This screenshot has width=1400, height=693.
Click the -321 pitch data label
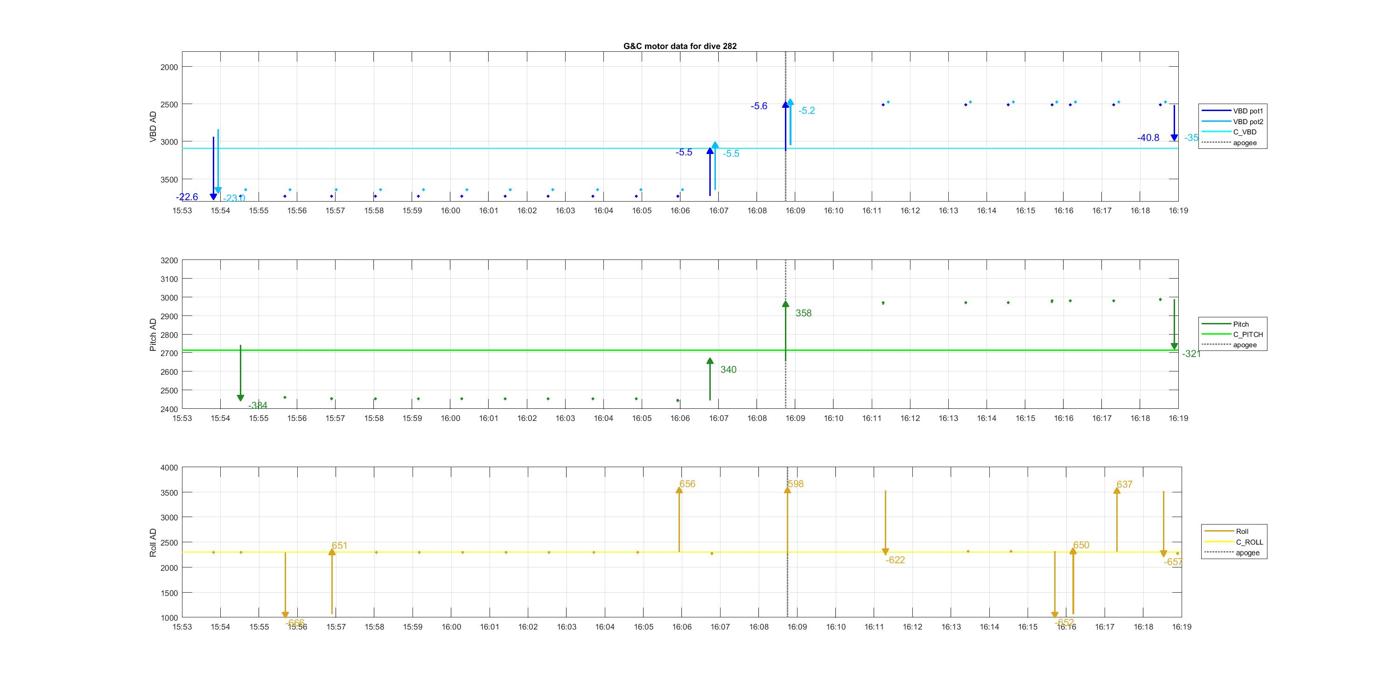(1191, 354)
